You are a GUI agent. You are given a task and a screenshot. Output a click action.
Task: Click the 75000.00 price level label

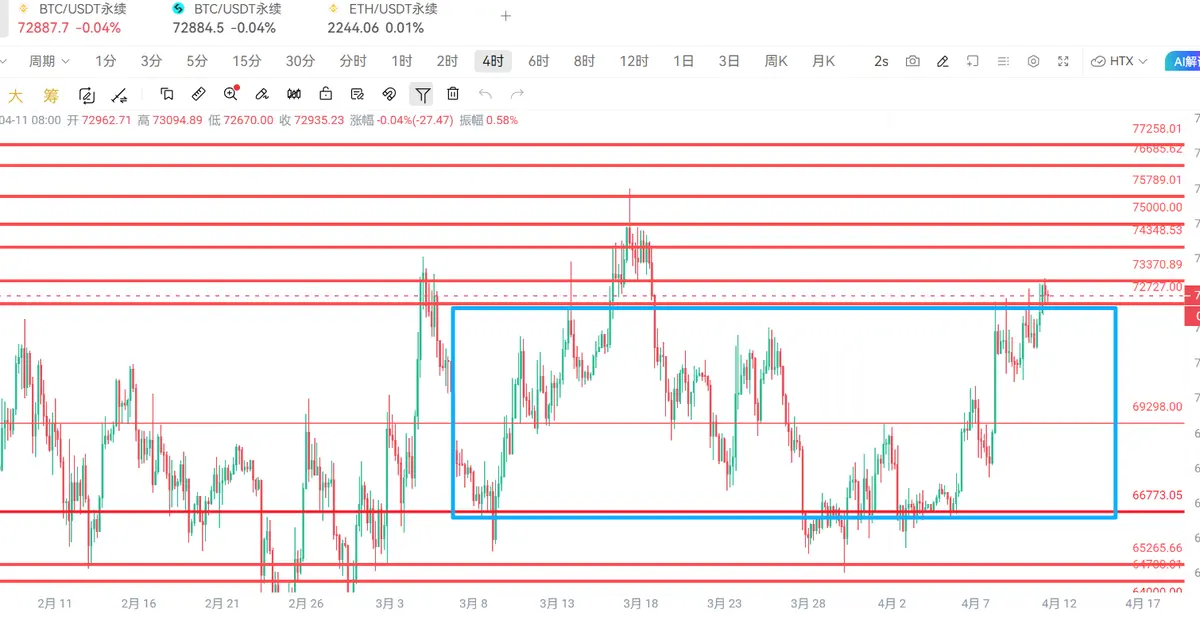pyautogui.click(x=1156, y=207)
